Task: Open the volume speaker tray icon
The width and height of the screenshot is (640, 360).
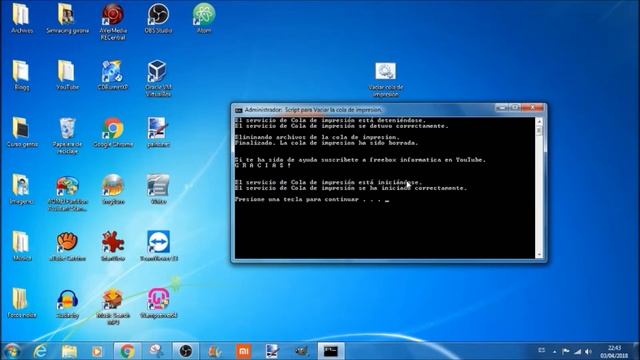Action: click(588, 351)
